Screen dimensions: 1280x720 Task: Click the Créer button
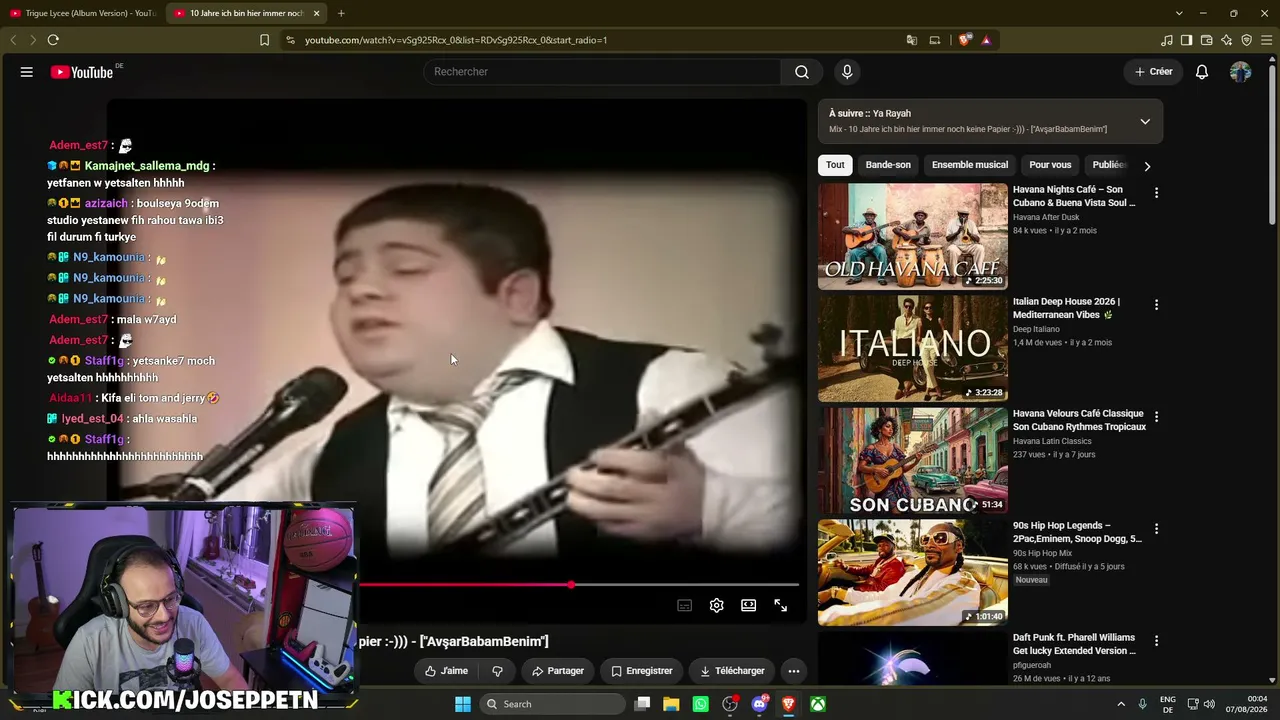point(1153,72)
